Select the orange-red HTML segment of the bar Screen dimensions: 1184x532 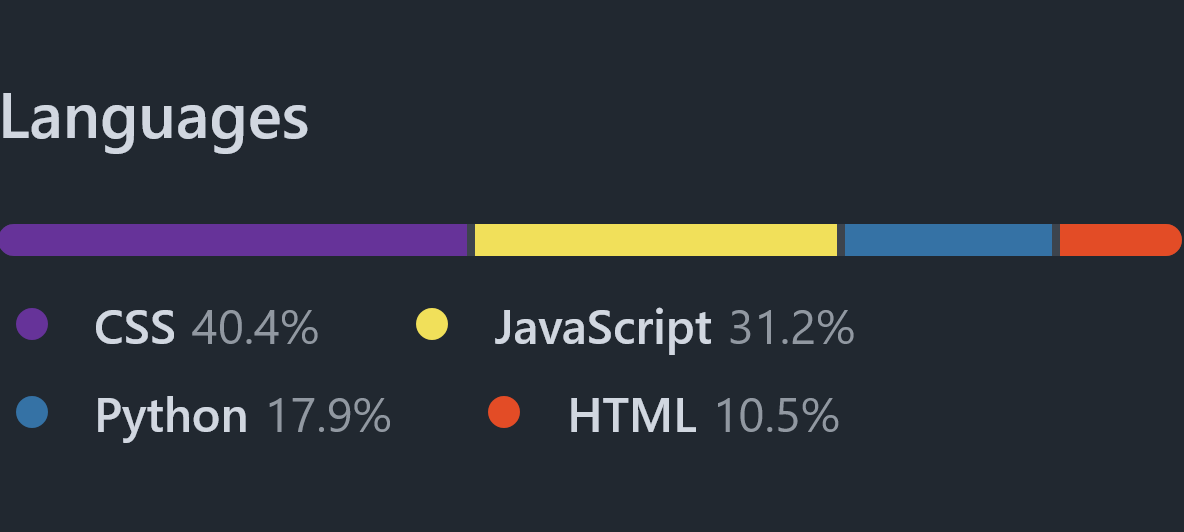(1120, 240)
